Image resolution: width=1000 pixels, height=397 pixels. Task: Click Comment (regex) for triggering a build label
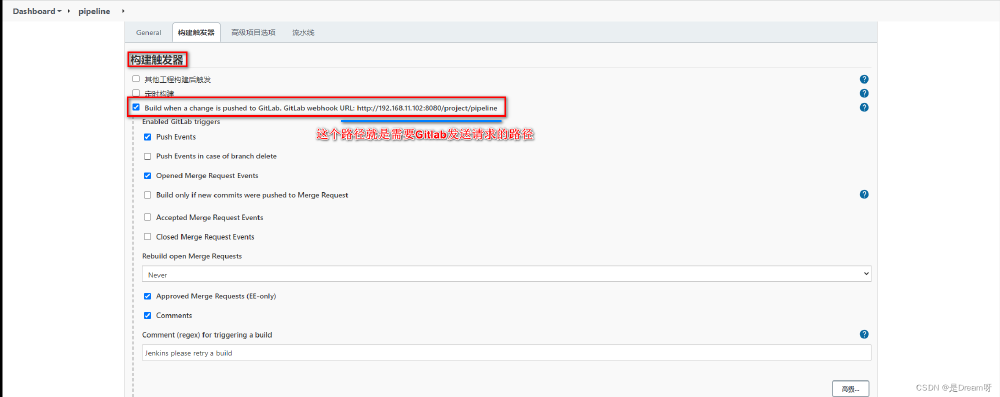click(208, 335)
